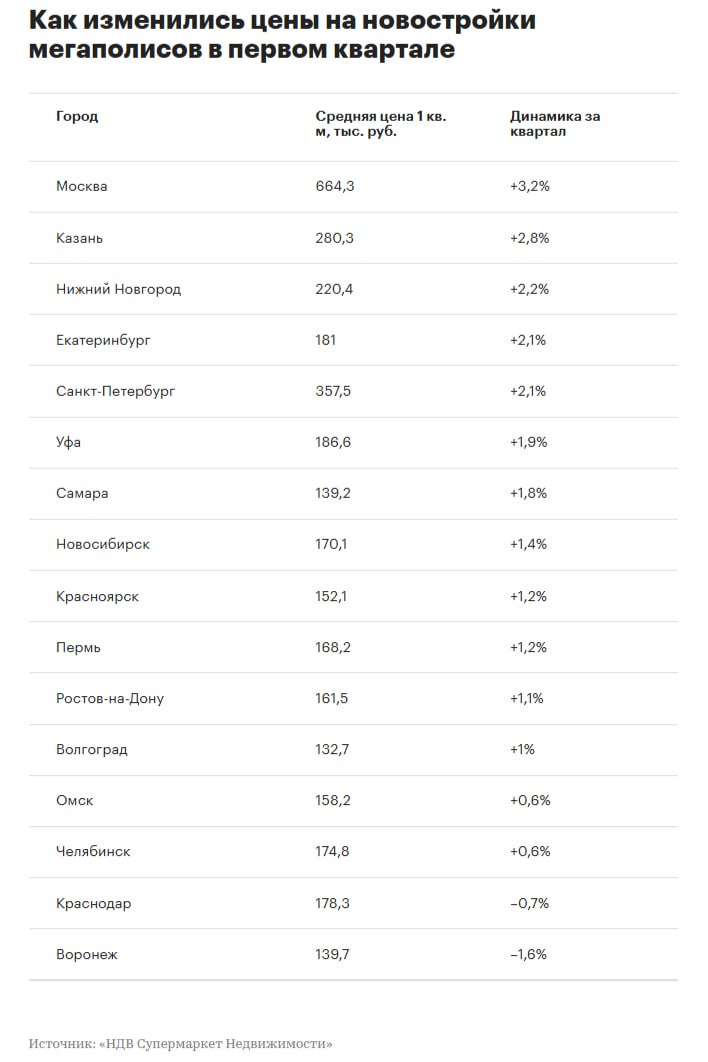The width and height of the screenshot is (708, 1062).
Task: Click the +2,8% change for Казань
Action: point(529,238)
